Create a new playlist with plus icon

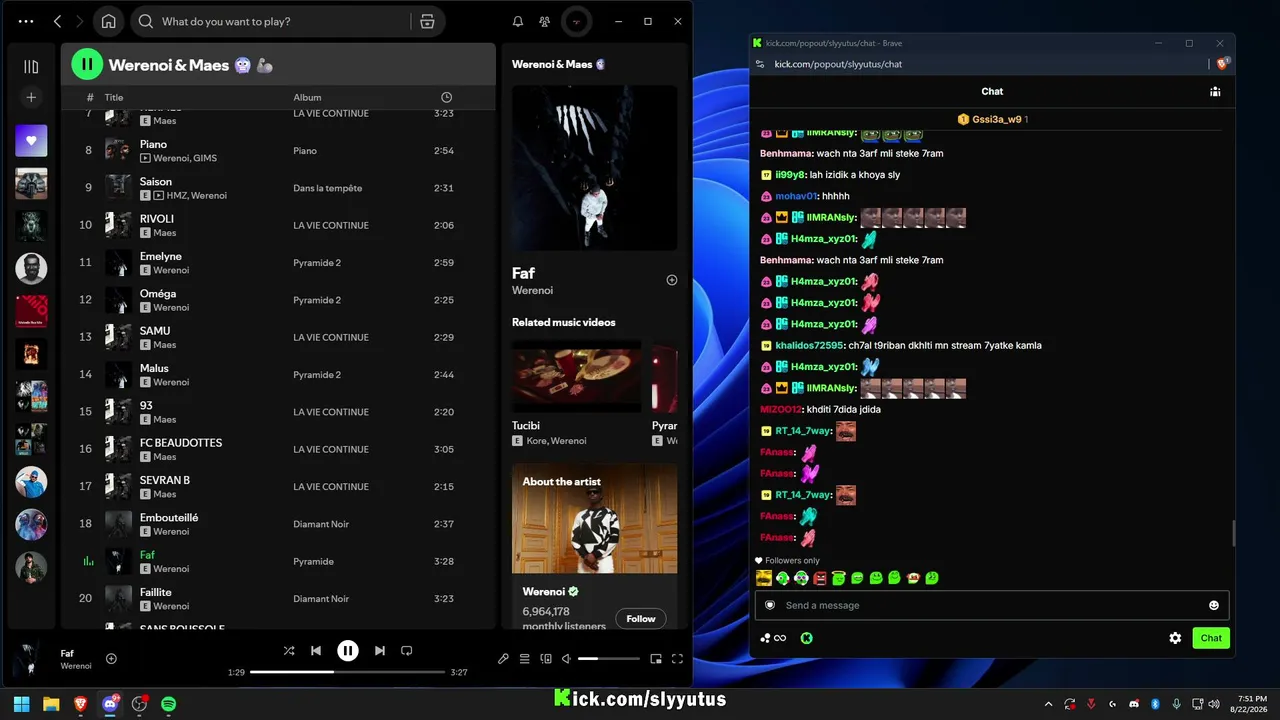(x=31, y=97)
